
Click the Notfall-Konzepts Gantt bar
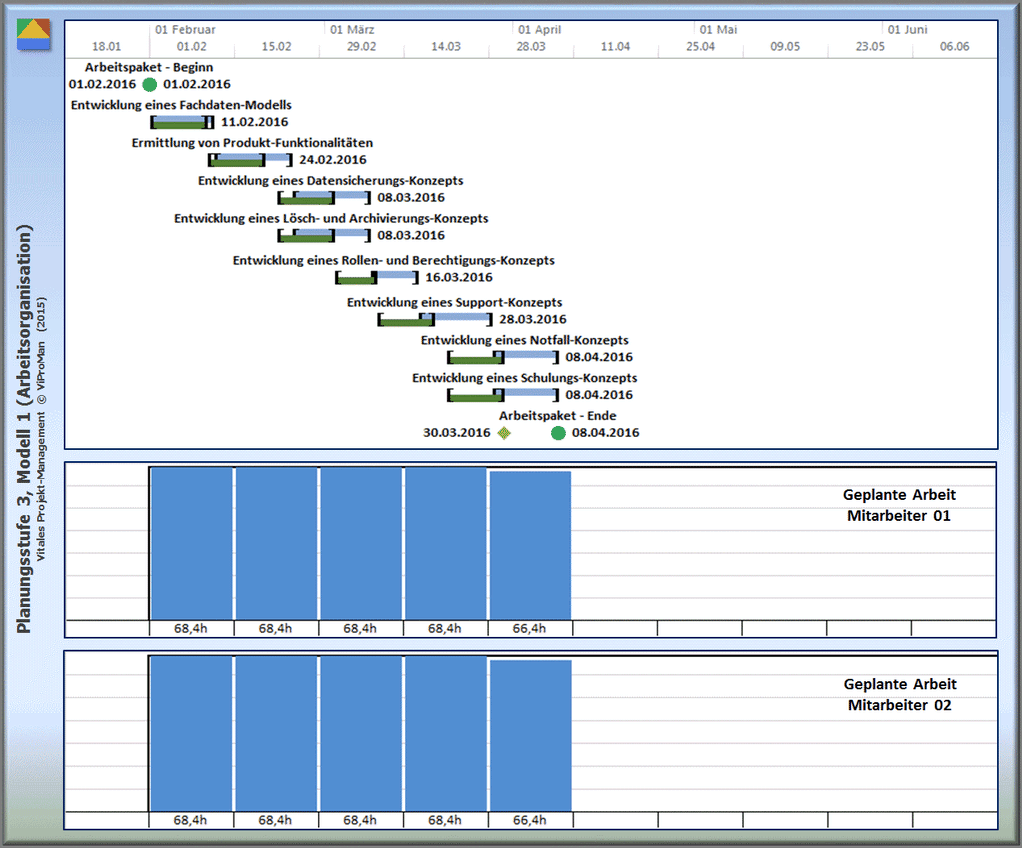pyautogui.click(x=503, y=357)
